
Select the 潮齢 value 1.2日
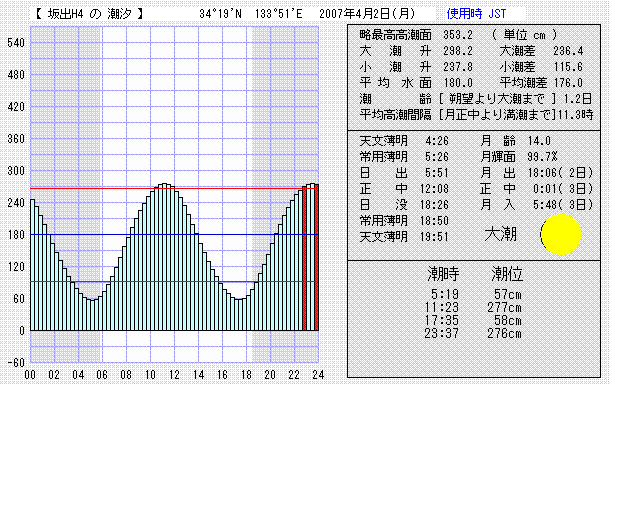(x=578, y=99)
